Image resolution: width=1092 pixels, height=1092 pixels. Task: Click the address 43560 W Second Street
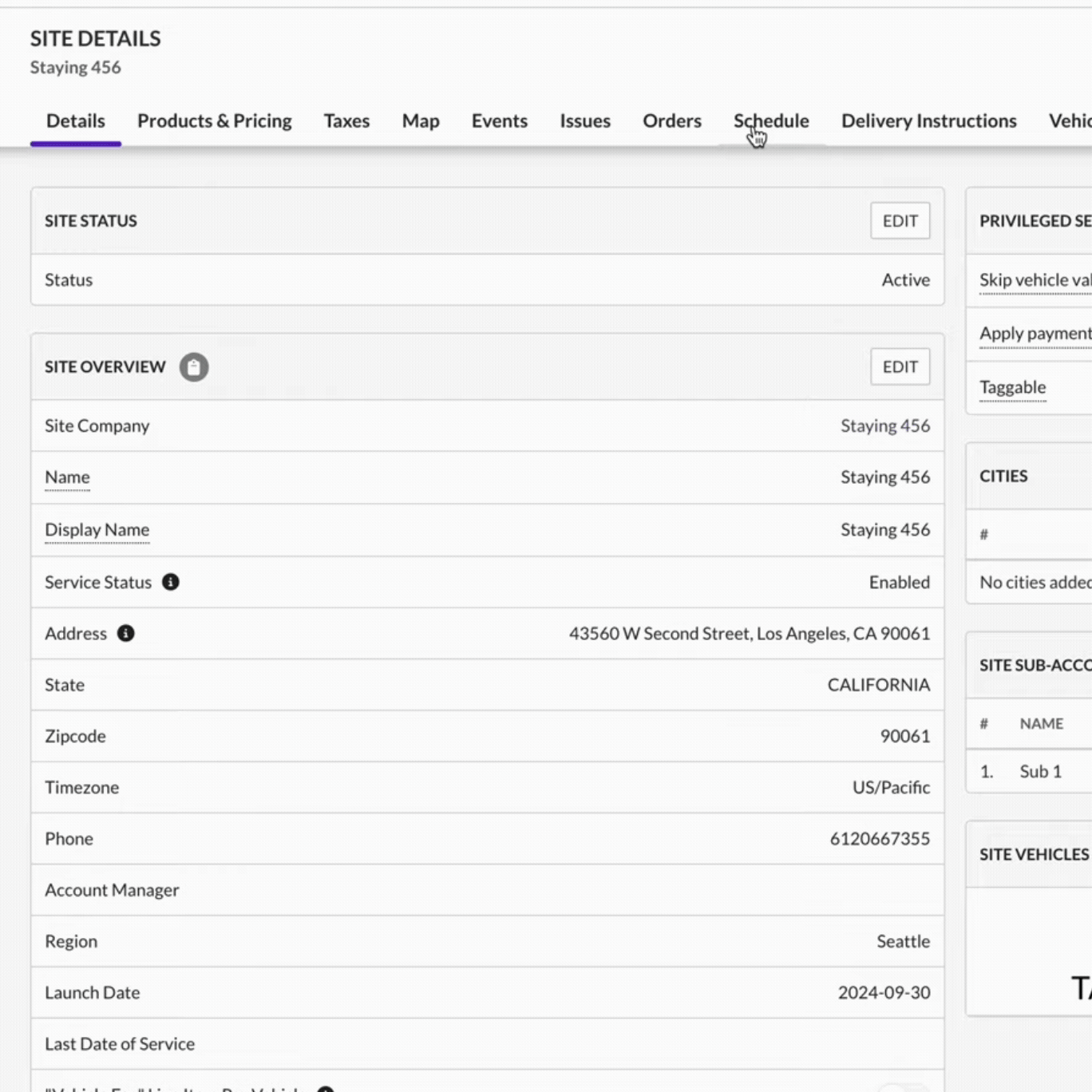point(750,634)
